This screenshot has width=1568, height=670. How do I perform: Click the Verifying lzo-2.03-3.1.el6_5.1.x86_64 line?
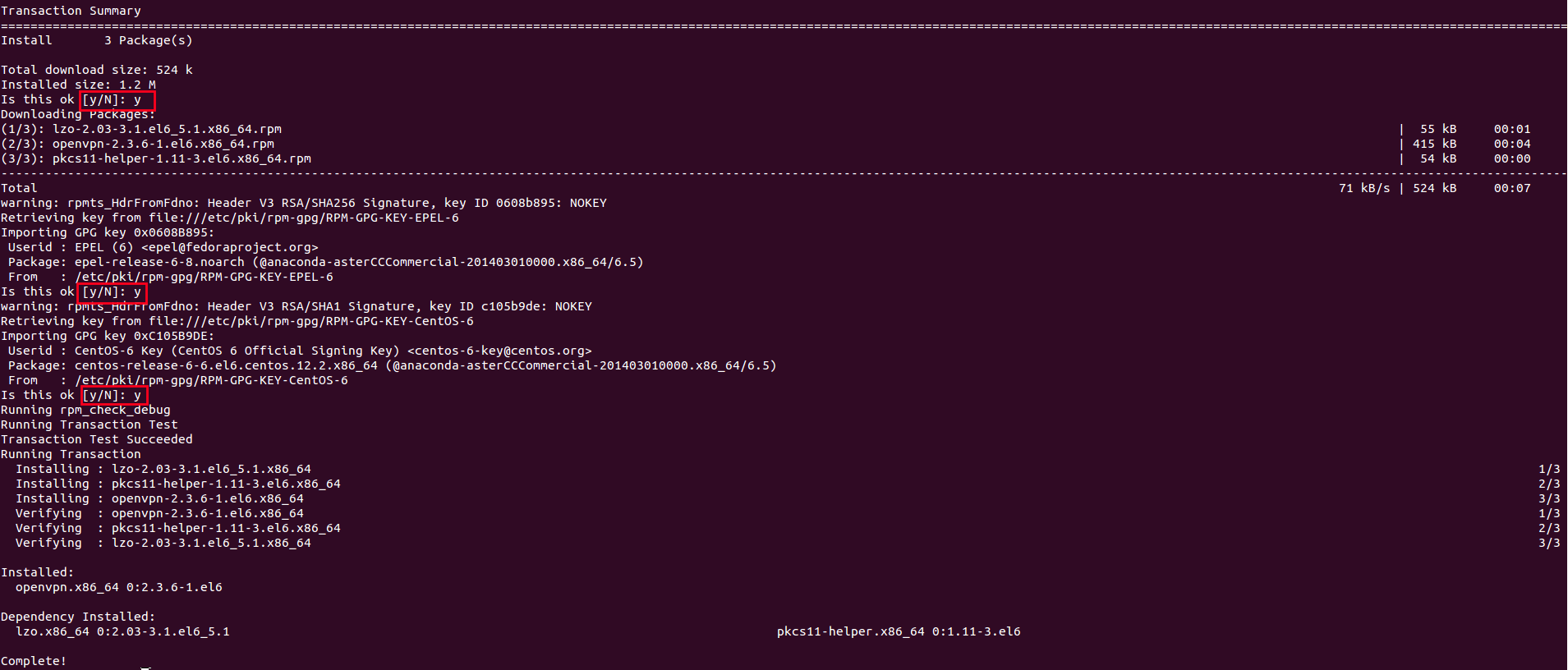[163, 543]
